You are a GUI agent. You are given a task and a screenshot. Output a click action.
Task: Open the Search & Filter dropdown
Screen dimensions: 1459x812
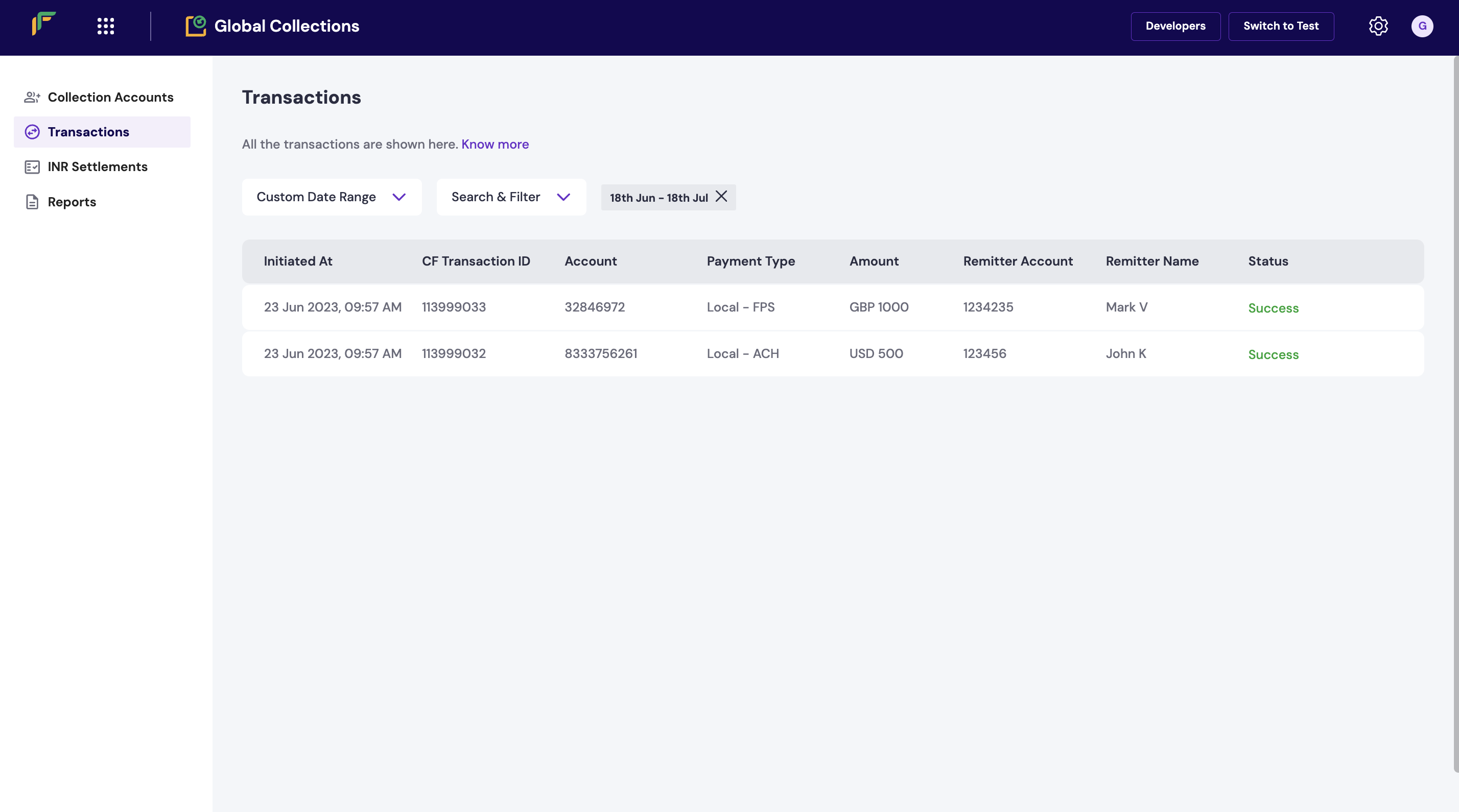click(510, 197)
